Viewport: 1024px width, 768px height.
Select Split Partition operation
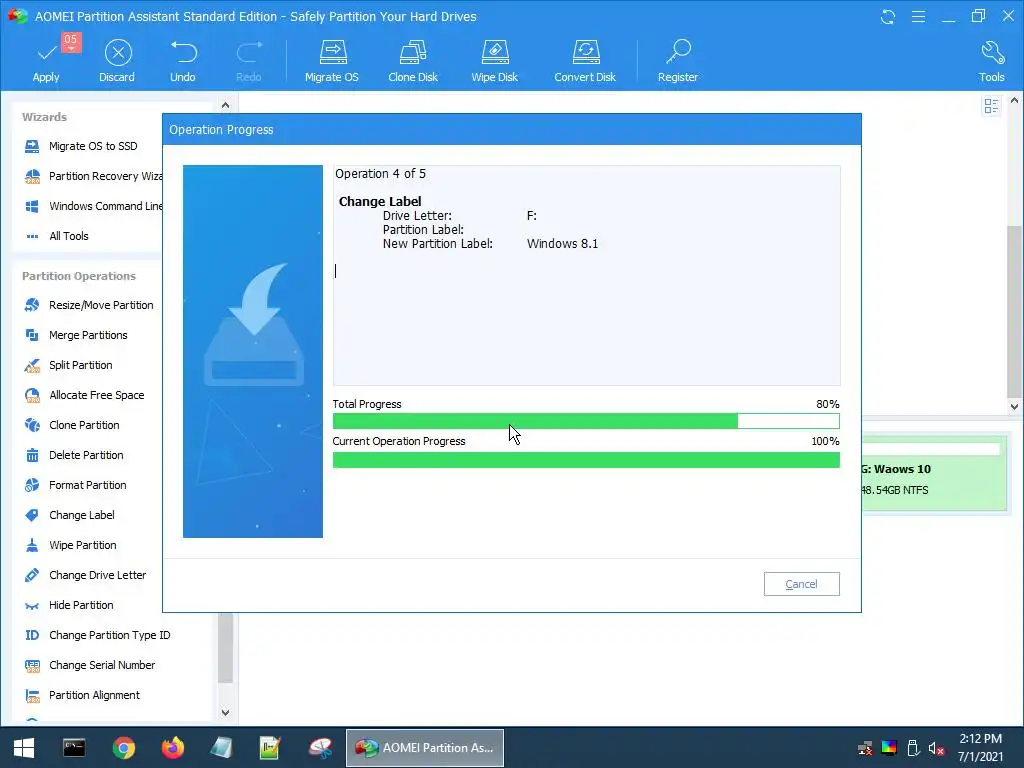coord(68,365)
